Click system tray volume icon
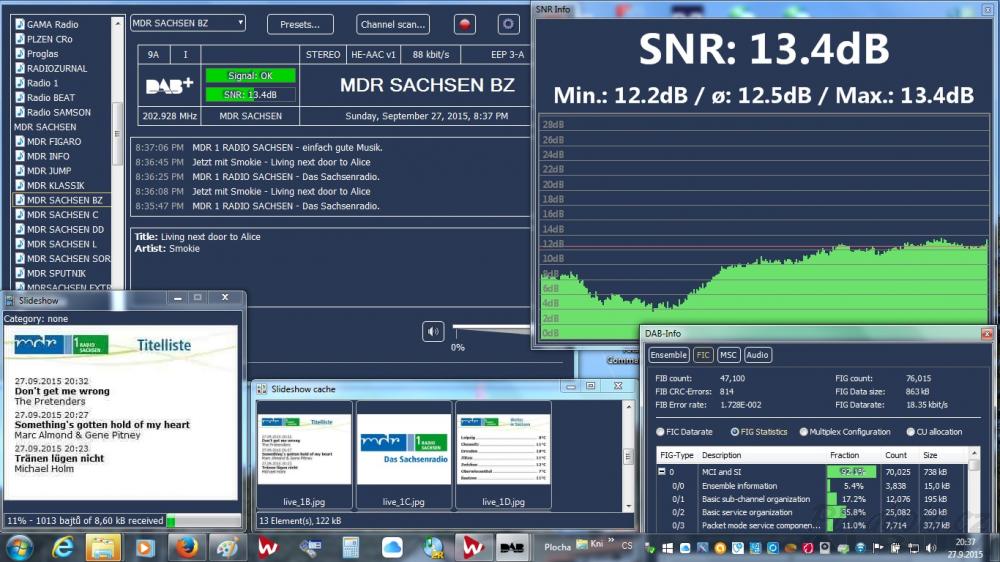Screen dimensions: 1000x562 tap(930, 548)
